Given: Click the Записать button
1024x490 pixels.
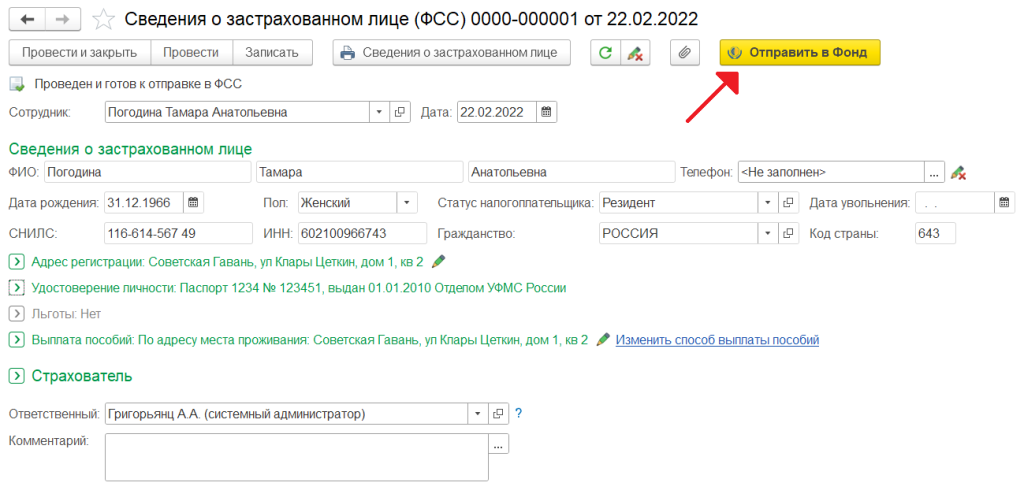Looking at the screenshot, I should (272, 53).
